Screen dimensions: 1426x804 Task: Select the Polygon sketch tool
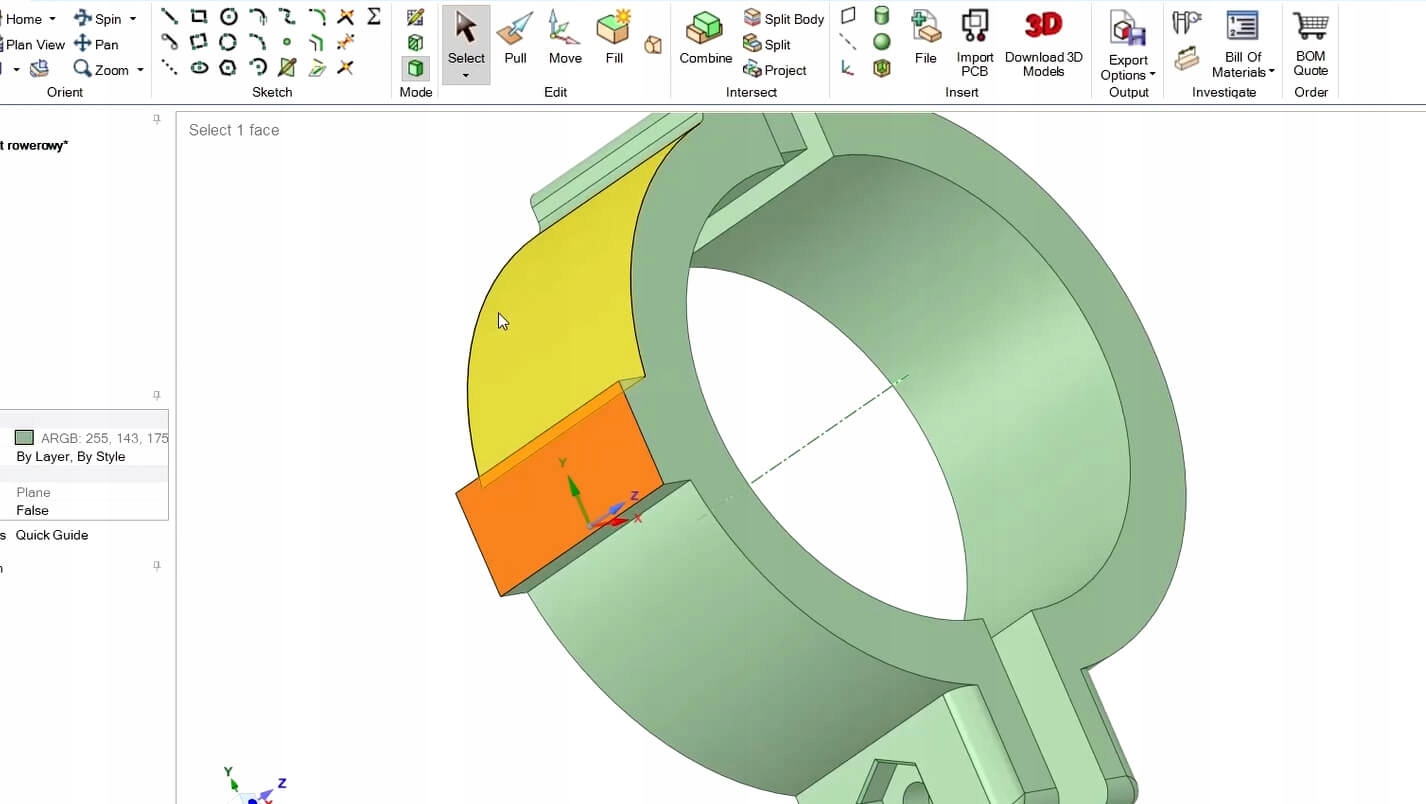point(229,68)
